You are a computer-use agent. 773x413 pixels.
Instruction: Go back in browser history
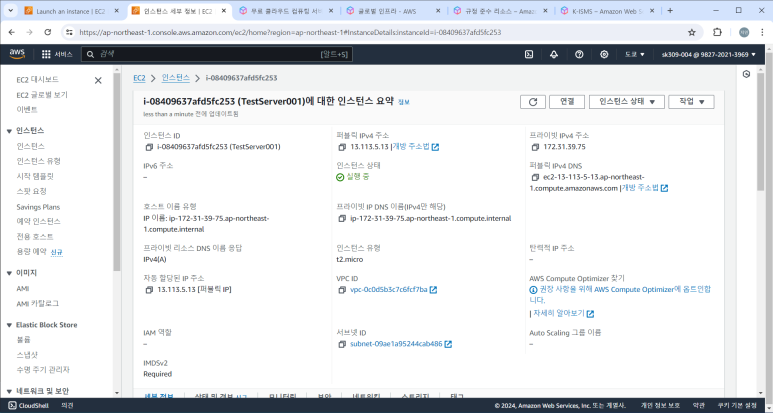tap(12, 32)
